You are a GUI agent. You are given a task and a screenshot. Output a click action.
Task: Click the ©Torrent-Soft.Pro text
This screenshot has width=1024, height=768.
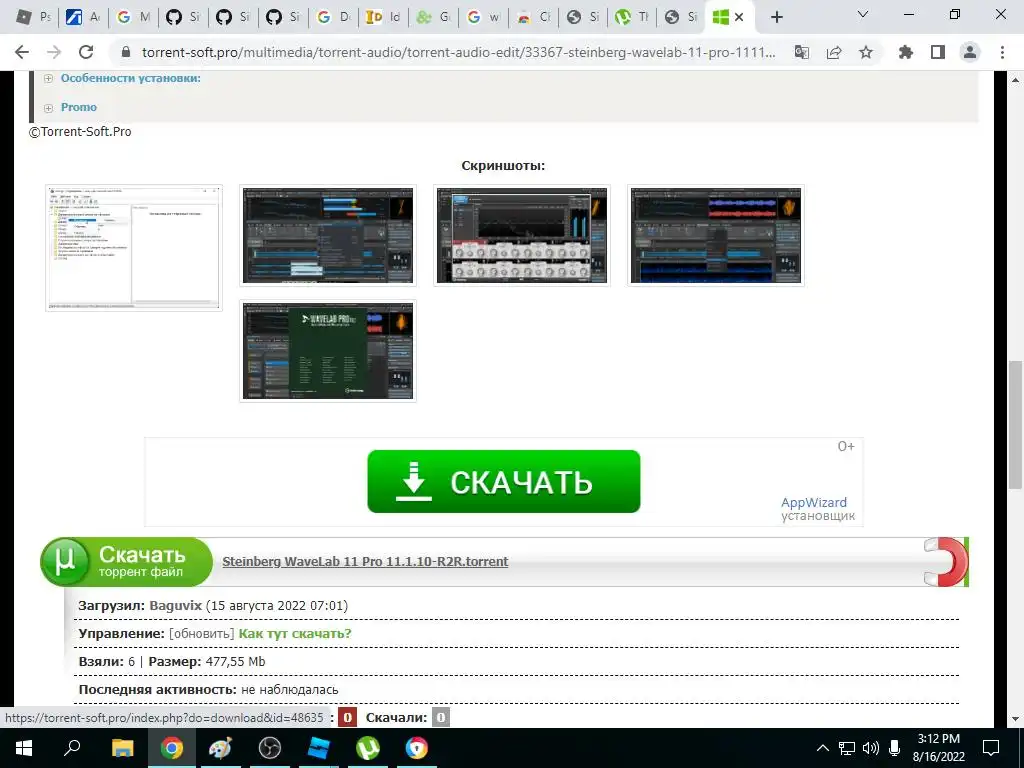pos(80,131)
